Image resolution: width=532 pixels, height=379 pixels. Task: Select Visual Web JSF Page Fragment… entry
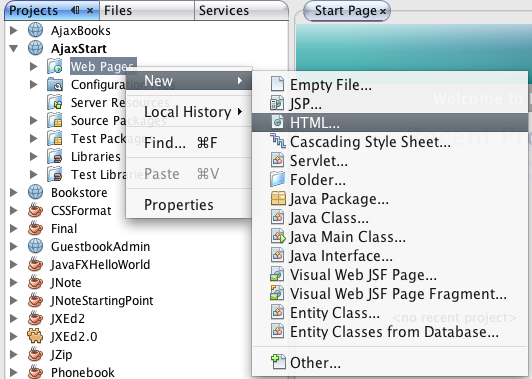pyautogui.click(x=390, y=293)
